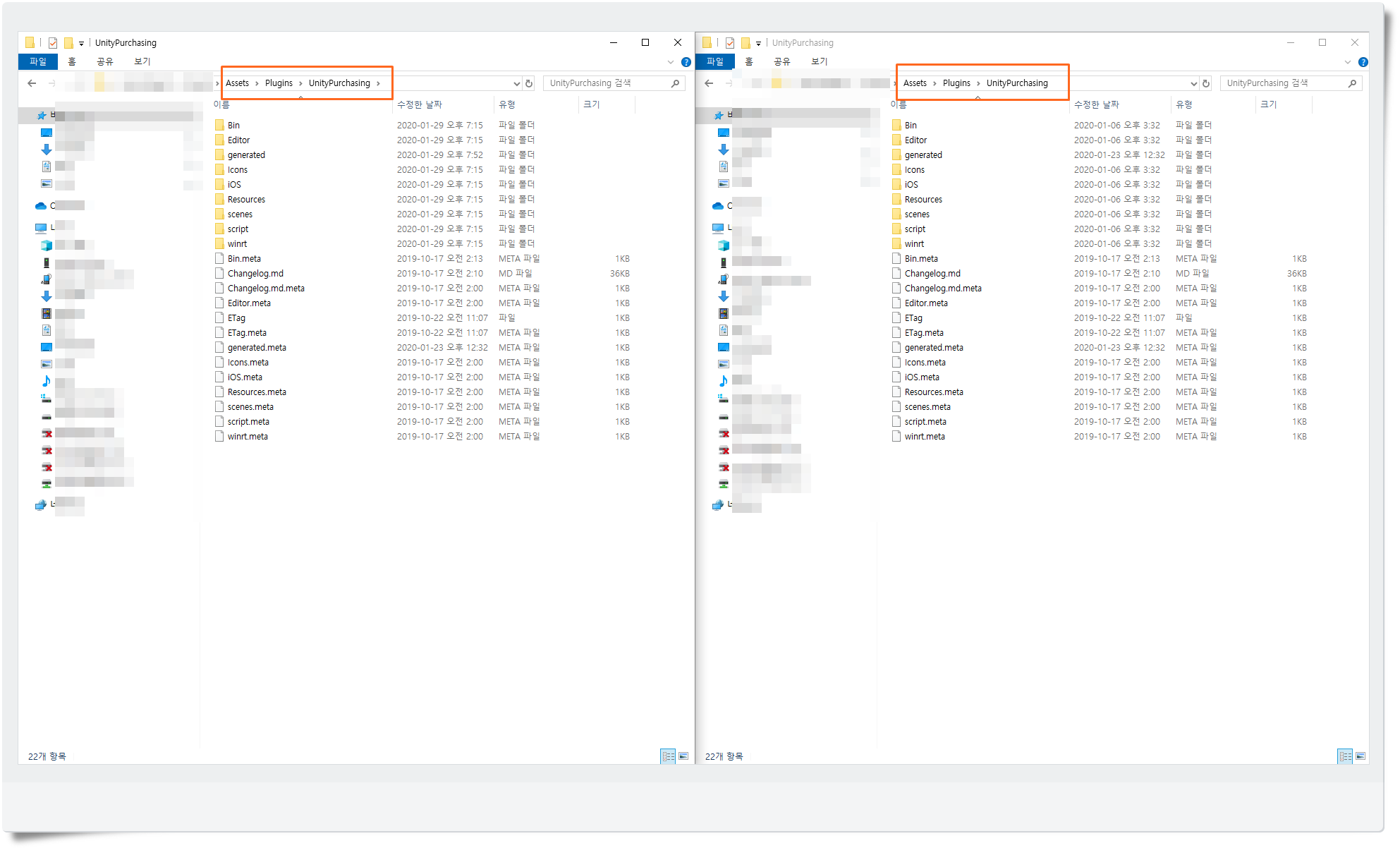This screenshot has height=848, width=1400.
Task: Click refresh icon in right window address bar
Action: coord(1206,83)
